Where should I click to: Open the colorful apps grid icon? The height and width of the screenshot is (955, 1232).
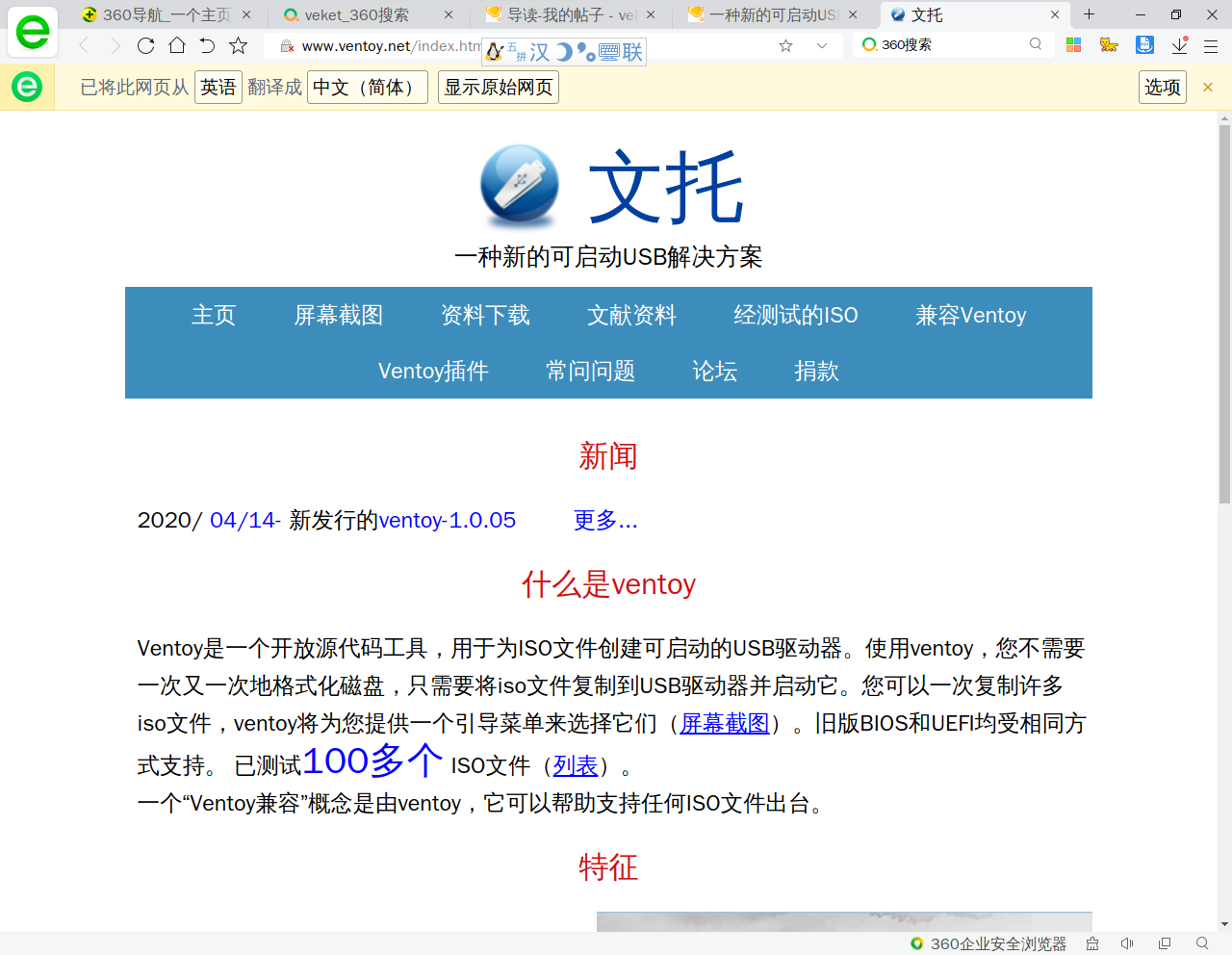coord(1074,45)
